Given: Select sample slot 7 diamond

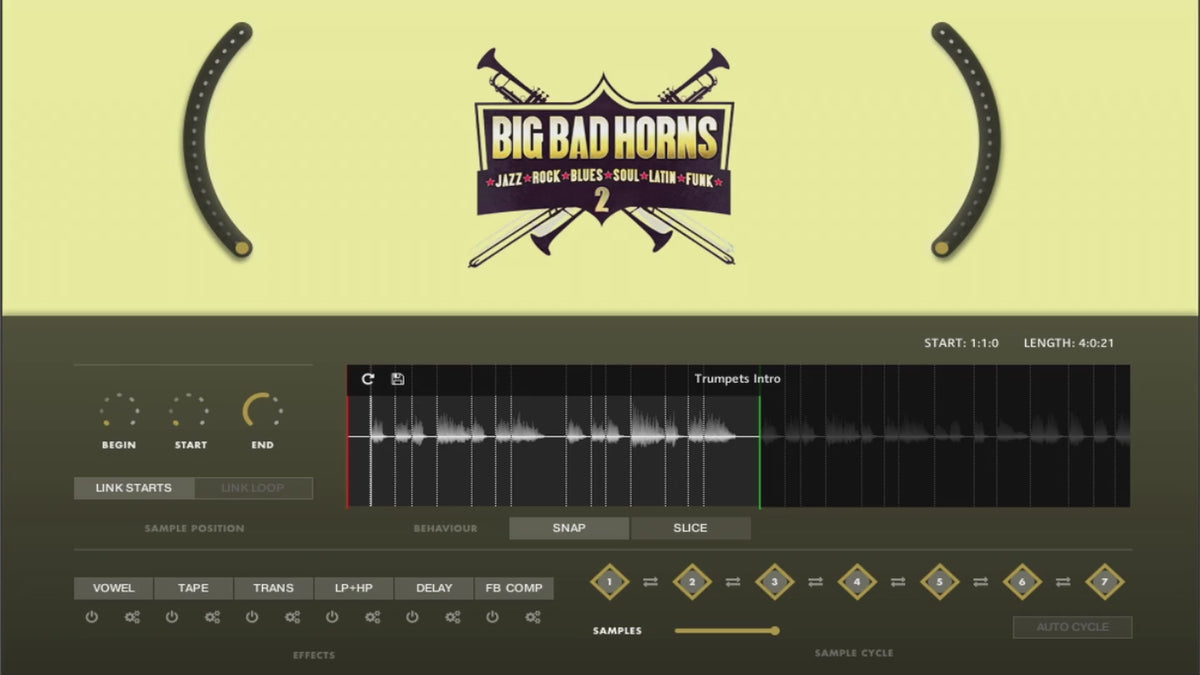Looking at the screenshot, I should click(x=1104, y=581).
